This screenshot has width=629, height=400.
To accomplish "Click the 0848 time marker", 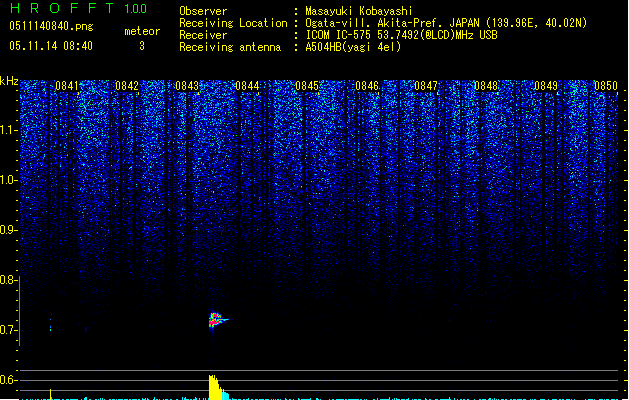I will [486, 86].
